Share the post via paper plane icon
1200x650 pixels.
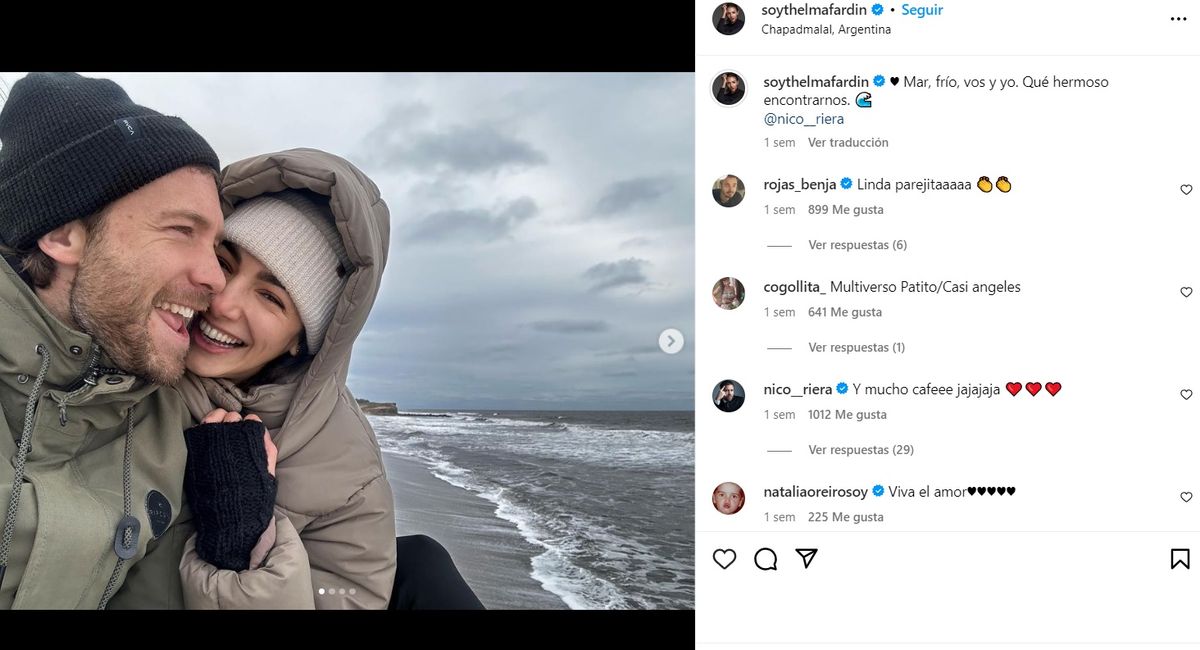(x=807, y=559)
